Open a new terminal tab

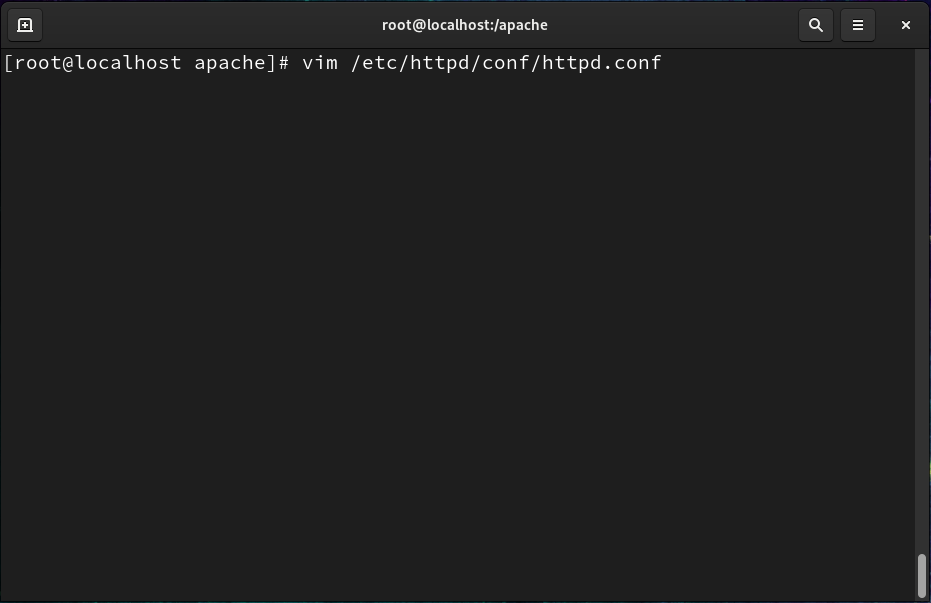(25, 25)
